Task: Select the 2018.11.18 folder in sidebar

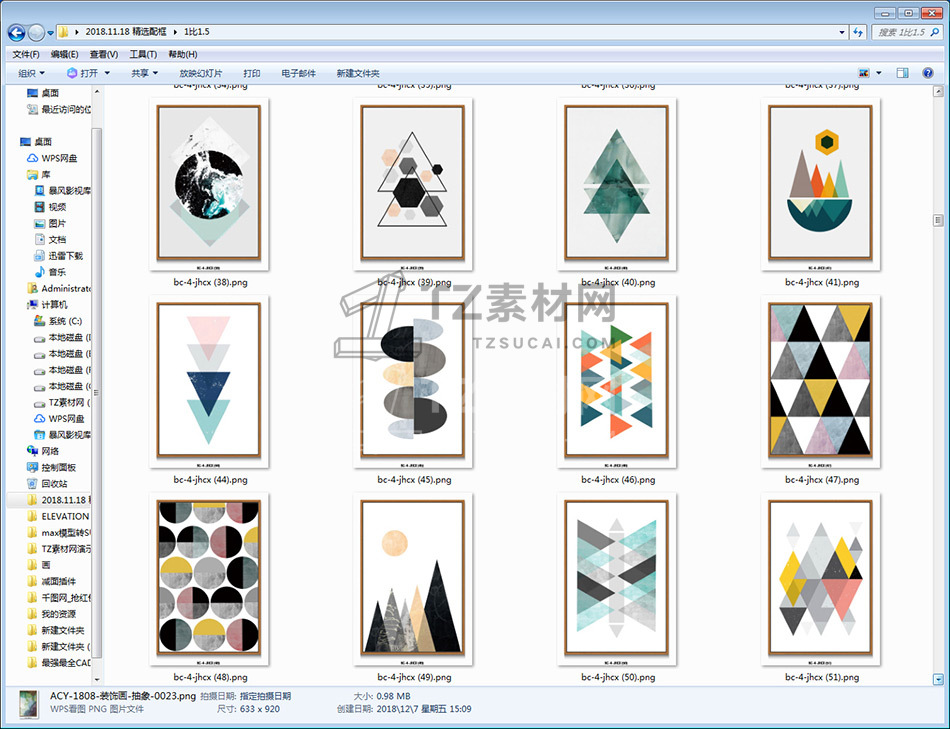Action: pos(59,500)
